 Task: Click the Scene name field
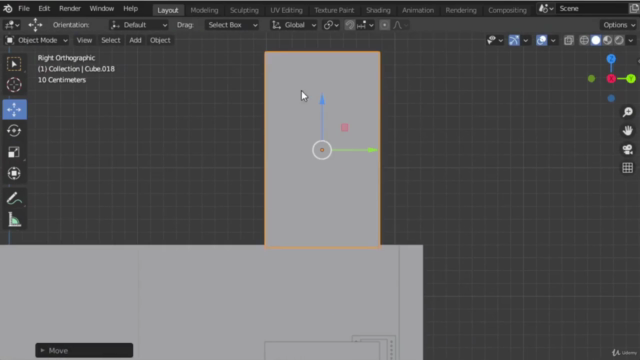pos(592,9)
